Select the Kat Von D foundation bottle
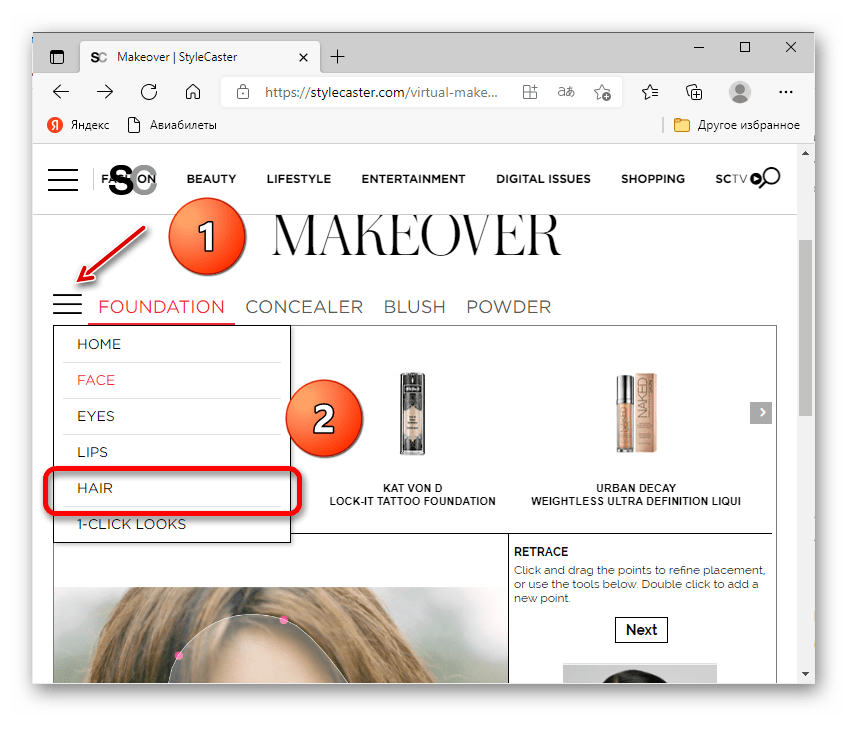 pyautogui.click(x=413, y=414)
